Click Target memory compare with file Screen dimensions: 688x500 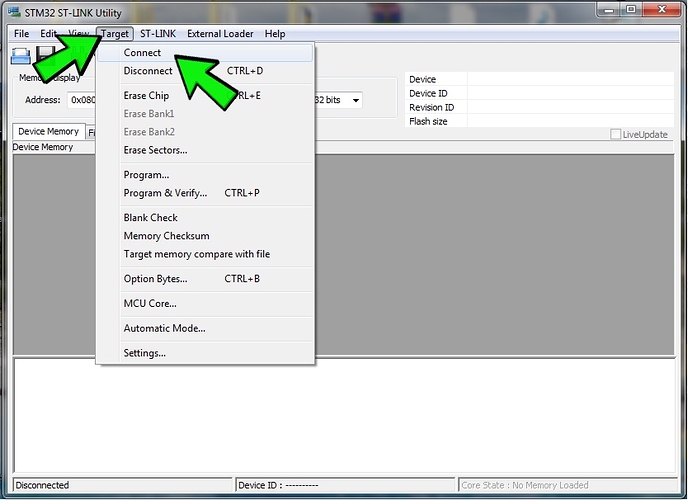(205, 254)
